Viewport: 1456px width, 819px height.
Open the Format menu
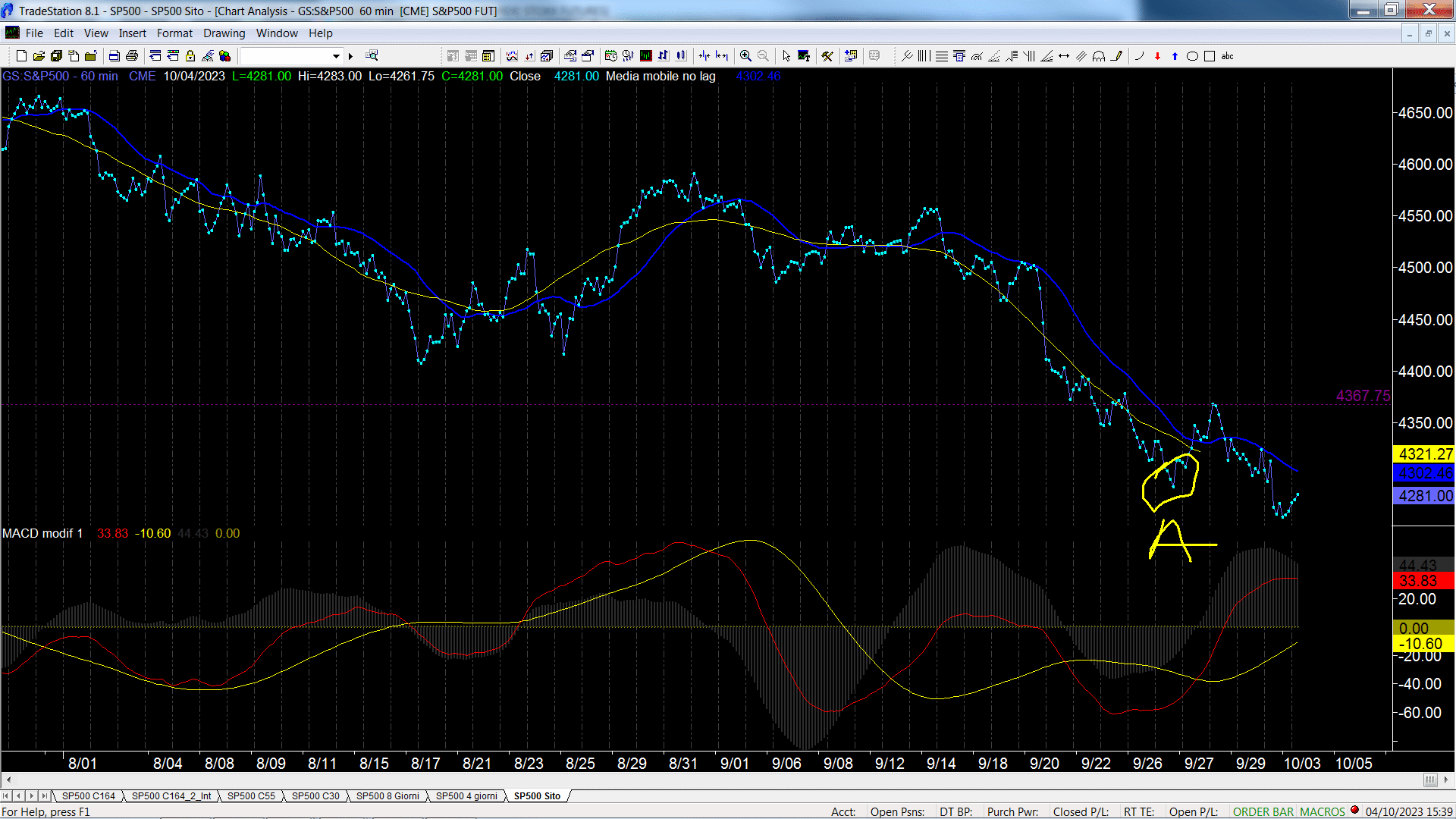(174, 33)
